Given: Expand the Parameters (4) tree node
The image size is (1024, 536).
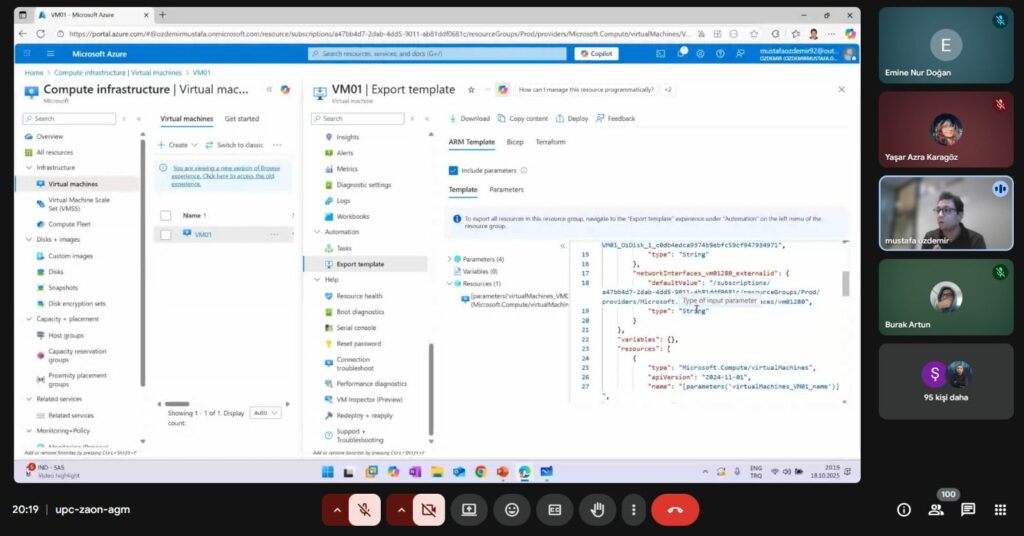Looking at the screenshot, I should click(450, 259).
